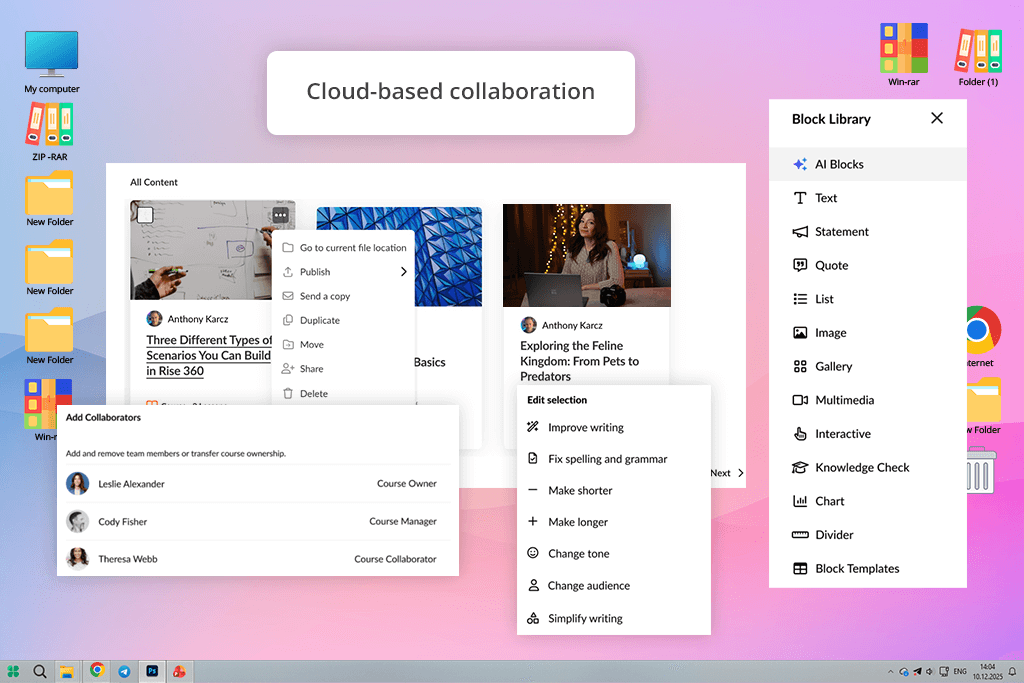The image size is (1024, 683).
Task: Open Block Templates in Block Library
Action: (867, 569)
